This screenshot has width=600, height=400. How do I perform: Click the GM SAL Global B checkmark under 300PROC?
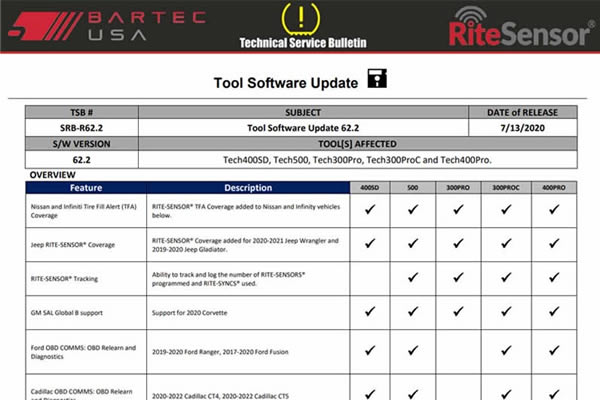(x=506, y=312)
